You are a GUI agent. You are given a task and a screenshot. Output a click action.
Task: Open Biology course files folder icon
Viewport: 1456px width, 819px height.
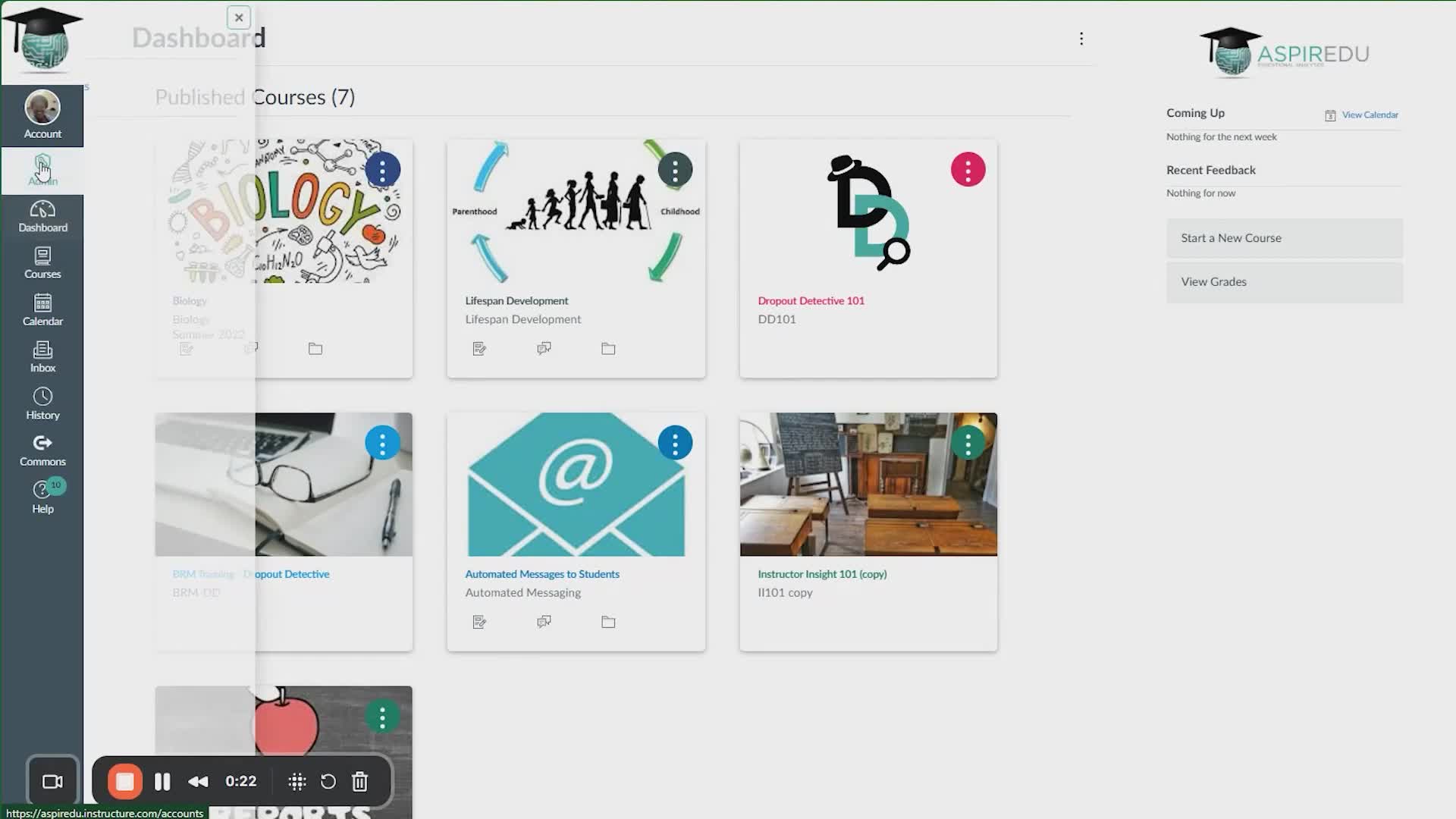click(x=315, y=349)
